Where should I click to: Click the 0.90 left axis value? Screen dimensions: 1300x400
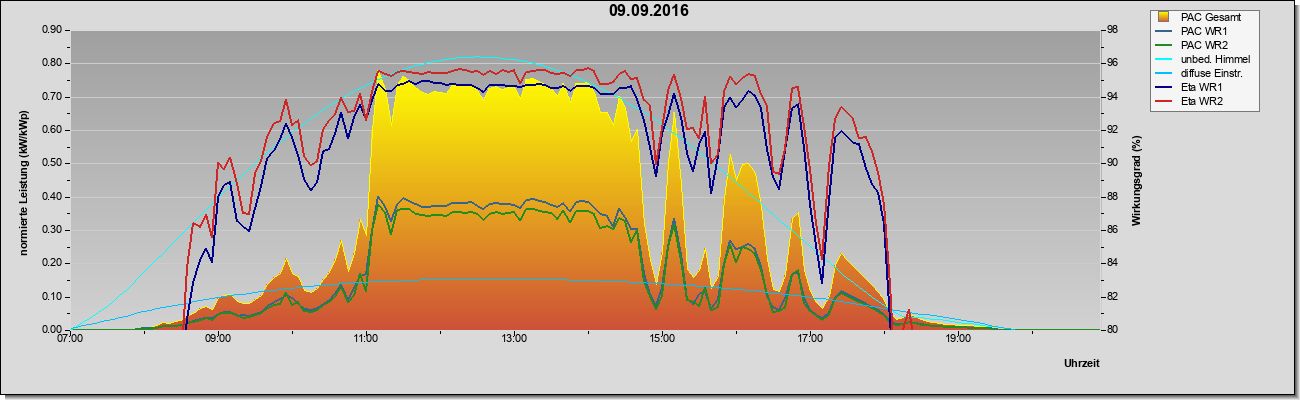coord(52,30)
